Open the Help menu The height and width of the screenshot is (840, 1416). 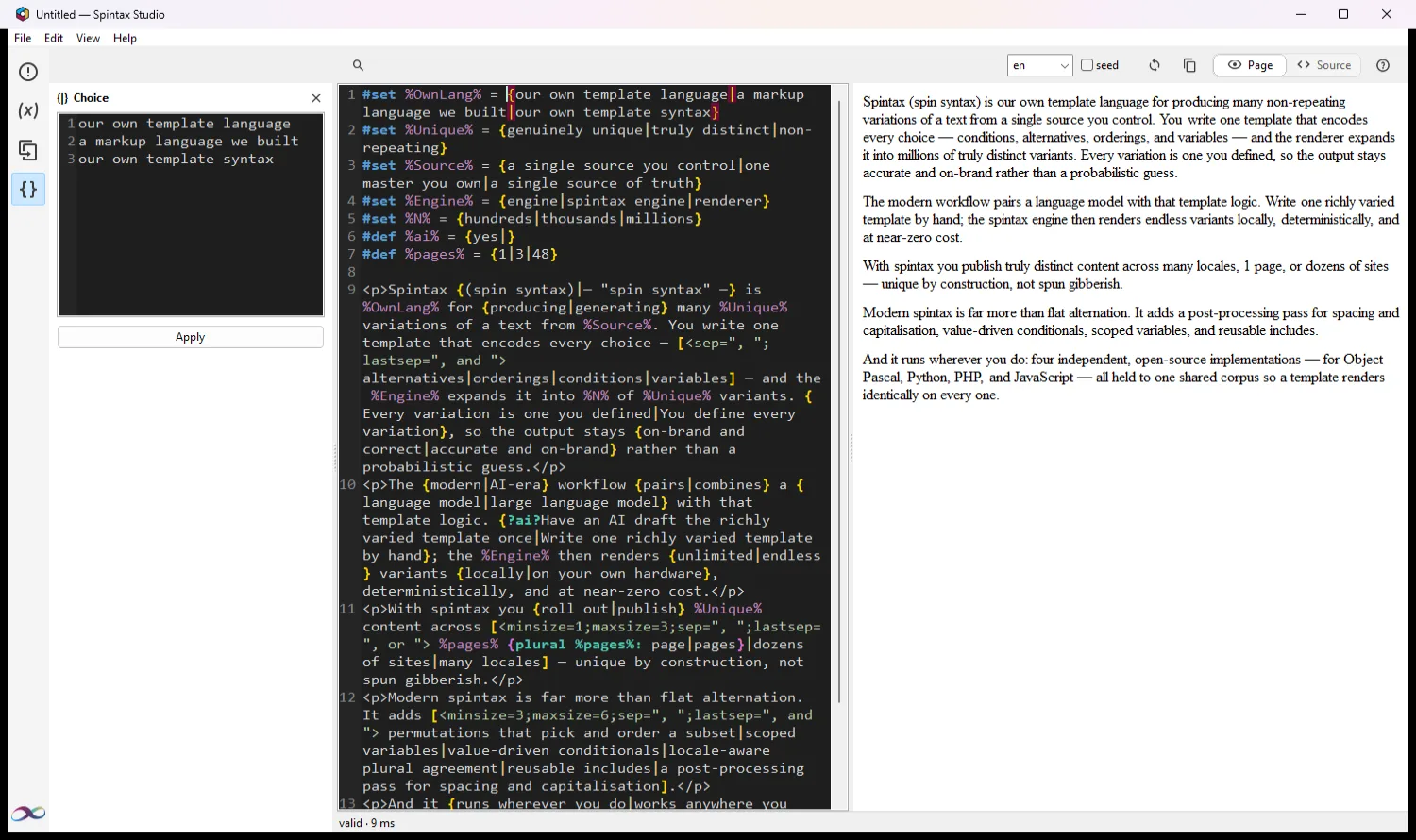[x=125, y=38]
